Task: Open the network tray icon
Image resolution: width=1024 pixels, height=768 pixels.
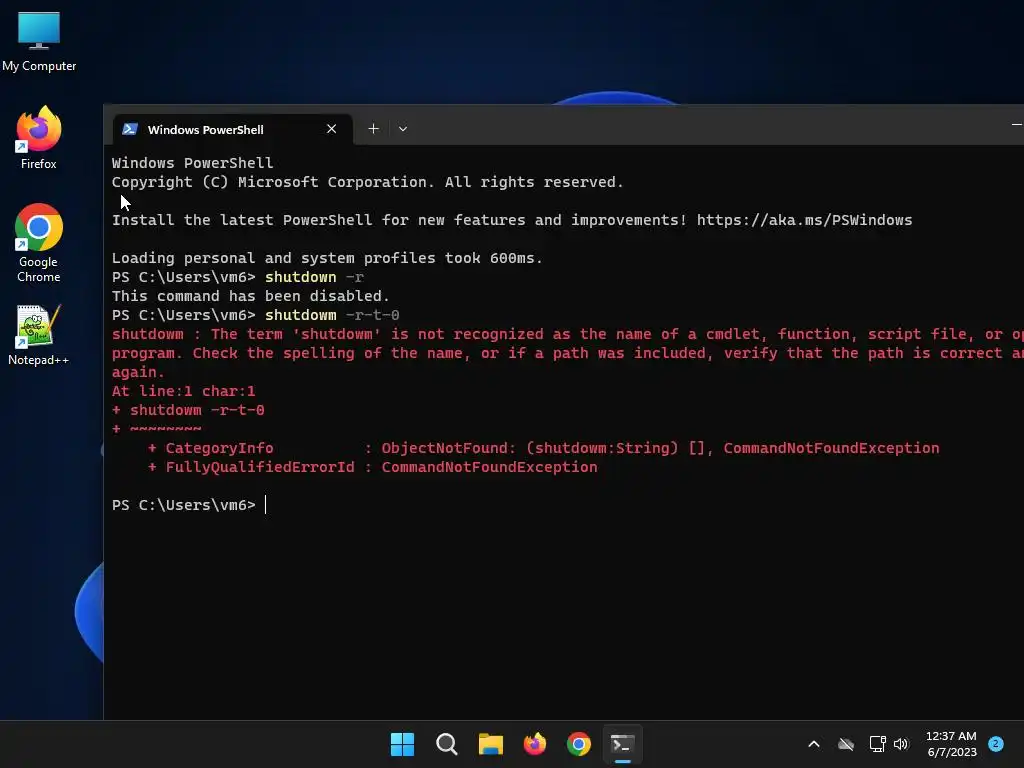Action: pos(877,744)
